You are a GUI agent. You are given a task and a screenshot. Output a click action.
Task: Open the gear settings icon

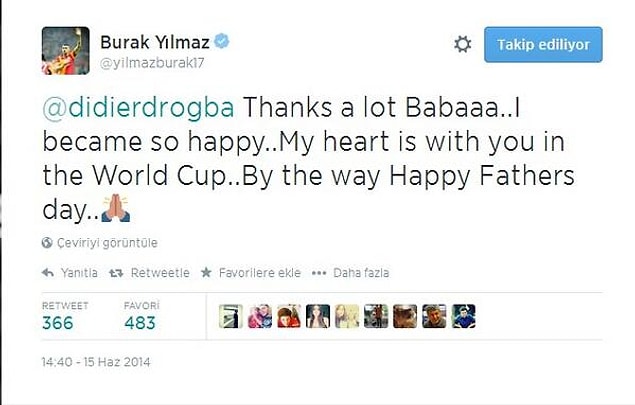click(x=462, y=44)
